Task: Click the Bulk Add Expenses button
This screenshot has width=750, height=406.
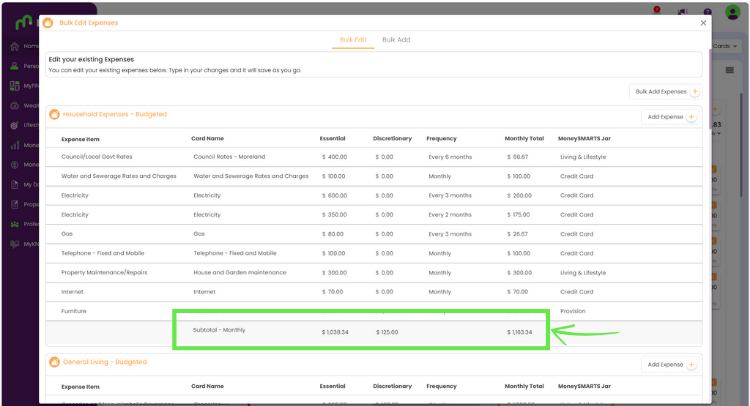Action: [665, 91]
